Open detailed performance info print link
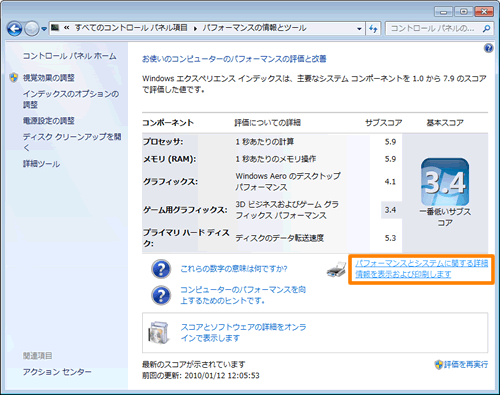500x395 pixels. [421, 269]
